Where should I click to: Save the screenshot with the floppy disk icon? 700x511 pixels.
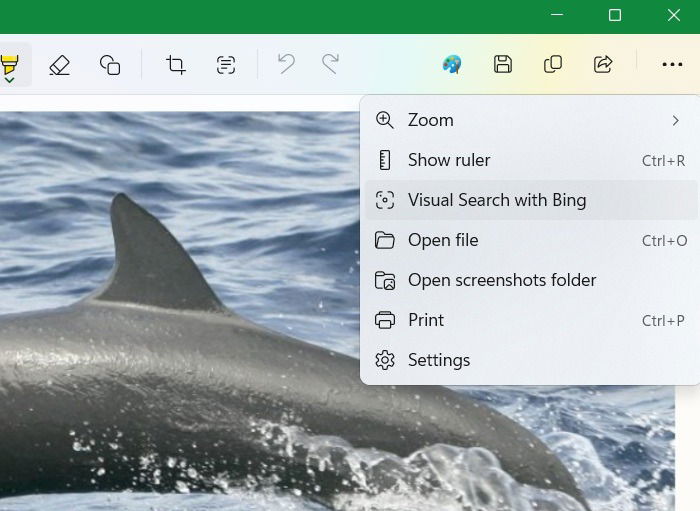[x=503, y=65]
